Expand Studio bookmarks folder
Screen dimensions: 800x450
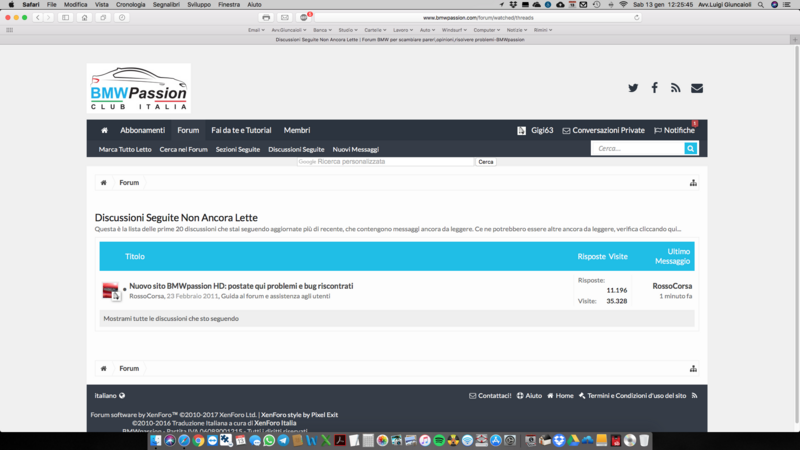click(x=348, y=30)
